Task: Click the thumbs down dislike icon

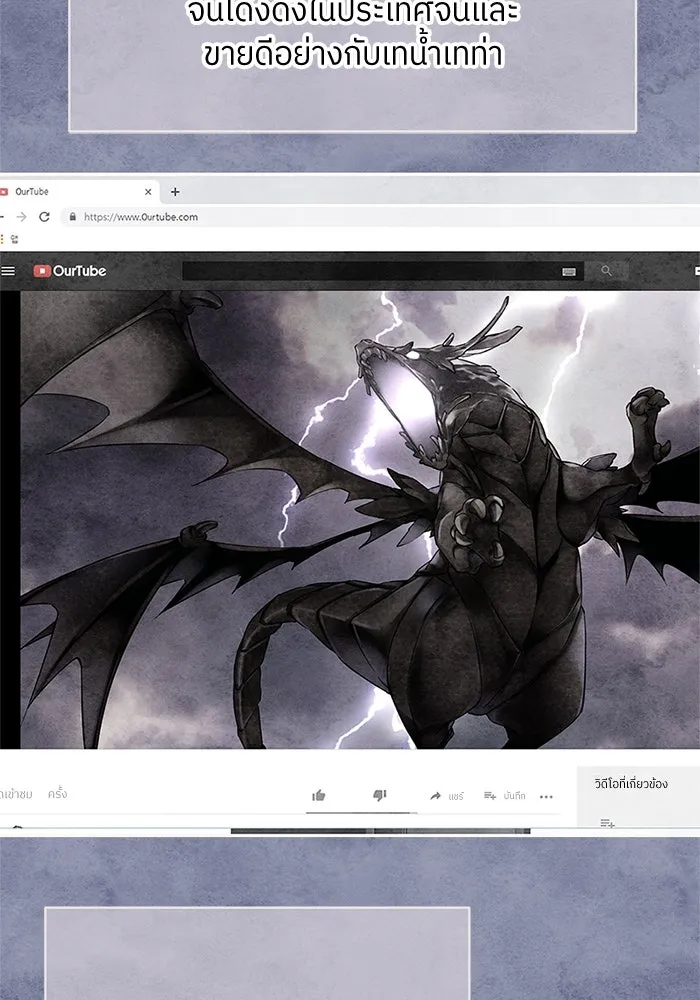Action: 379,795
